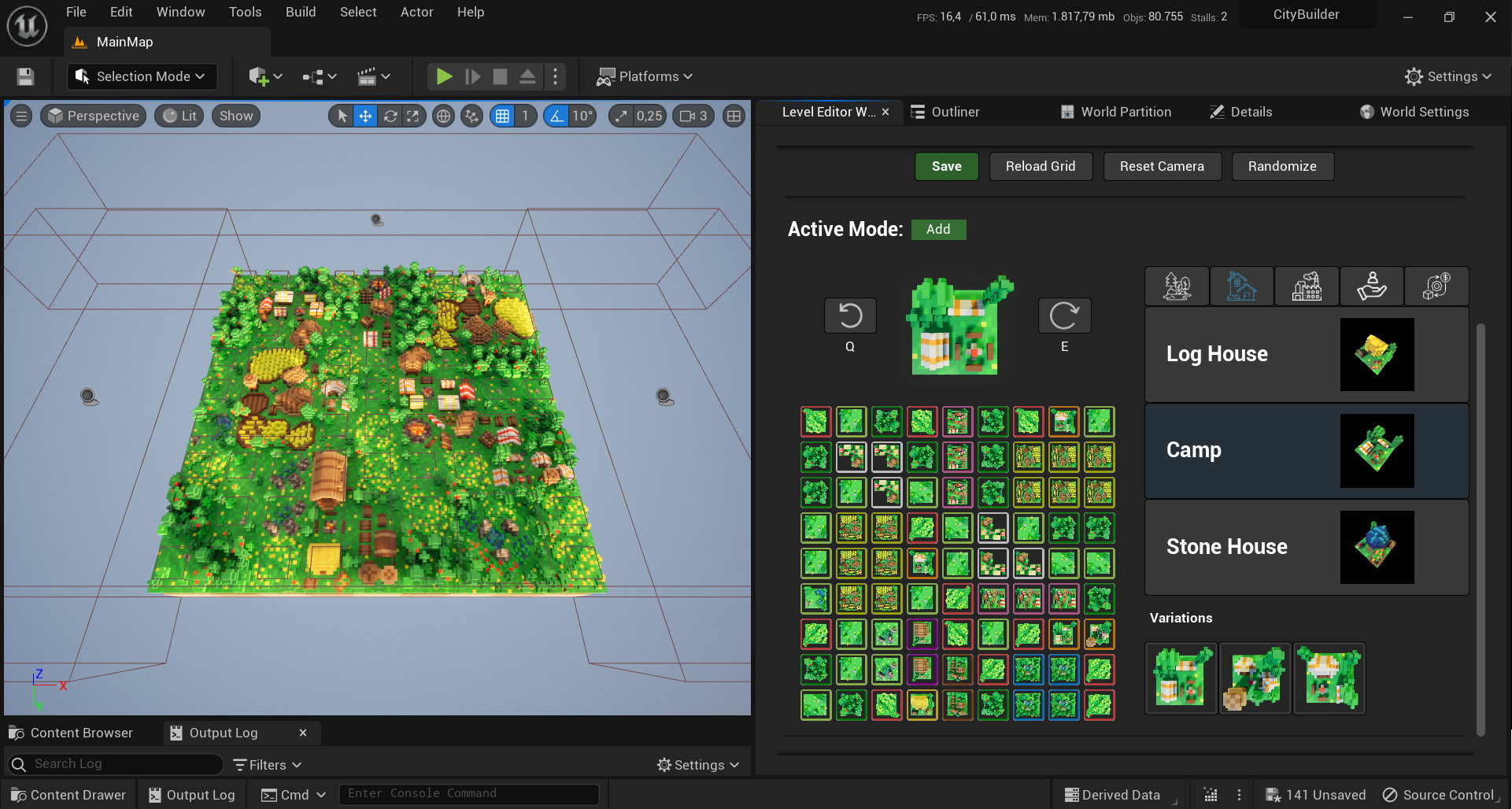Viewport: 1512px width, 809px height.
Task: Click the rotate counter-clockwise Q icon
Action: point(850,316)
